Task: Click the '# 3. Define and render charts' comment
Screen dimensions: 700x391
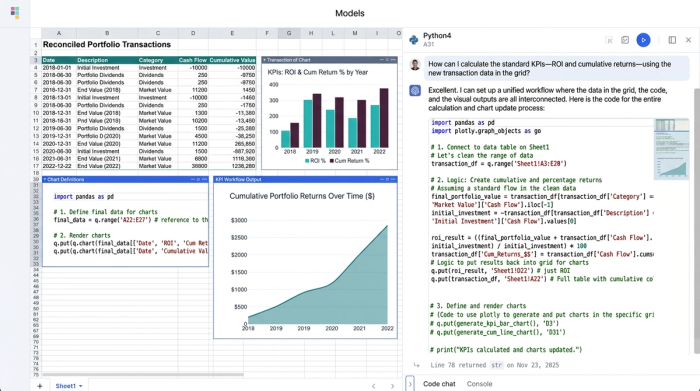Action: pos(478,306)
